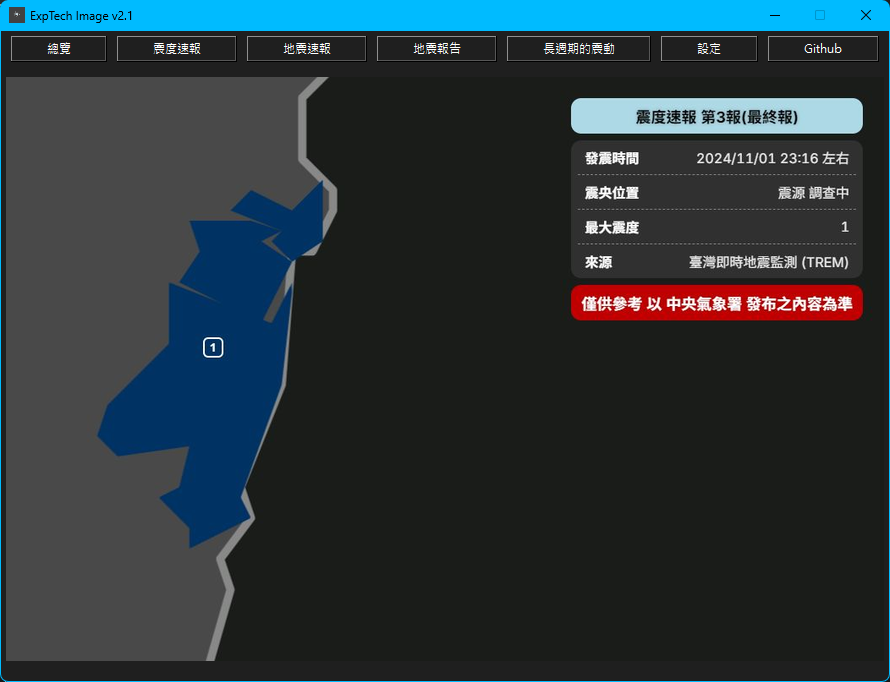This screenshot has width=890, height=682.
Task: Open the 設定 settings panel
Action: [x=708, y=48]
